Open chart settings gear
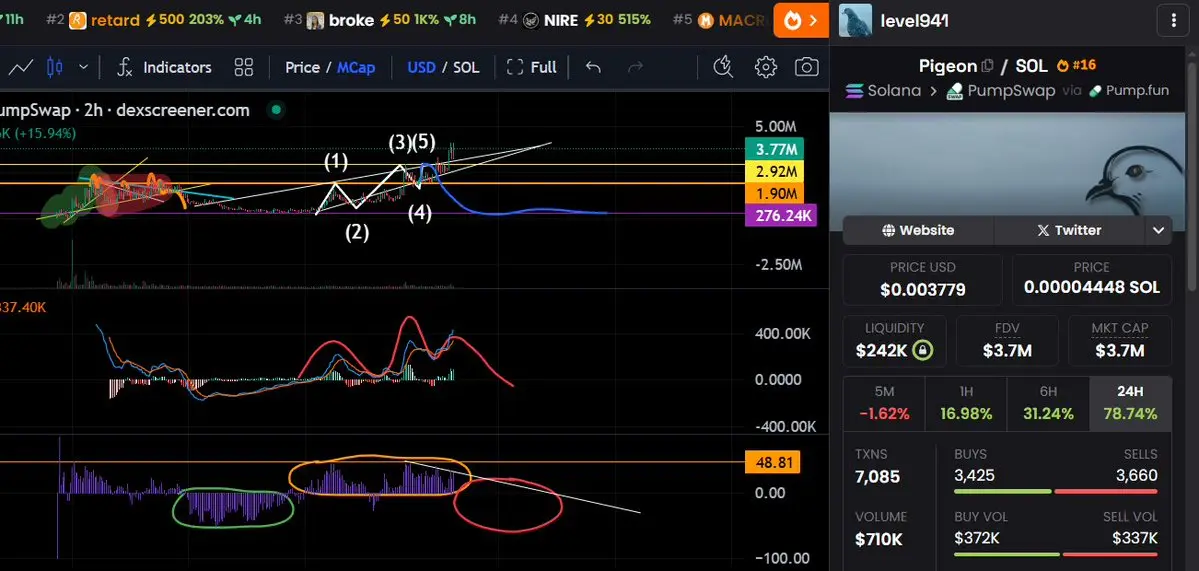The width and height of the screenshot is (1199, 571). (x=765, y=67)
